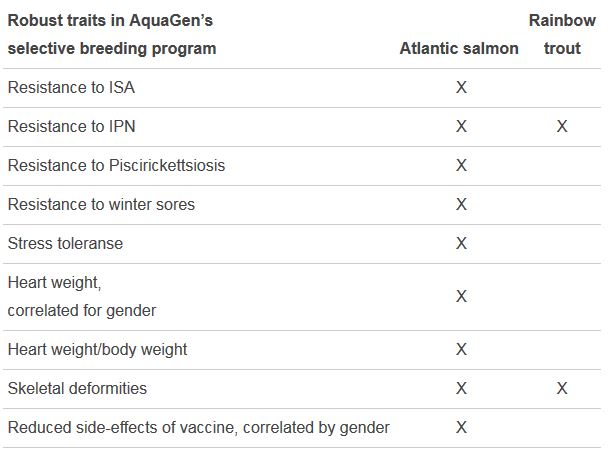The height and width of the screenshot is (456, 614).
Task: Click the Atlantic salmon X for Resistance to ISA
Action: point(461,88)
